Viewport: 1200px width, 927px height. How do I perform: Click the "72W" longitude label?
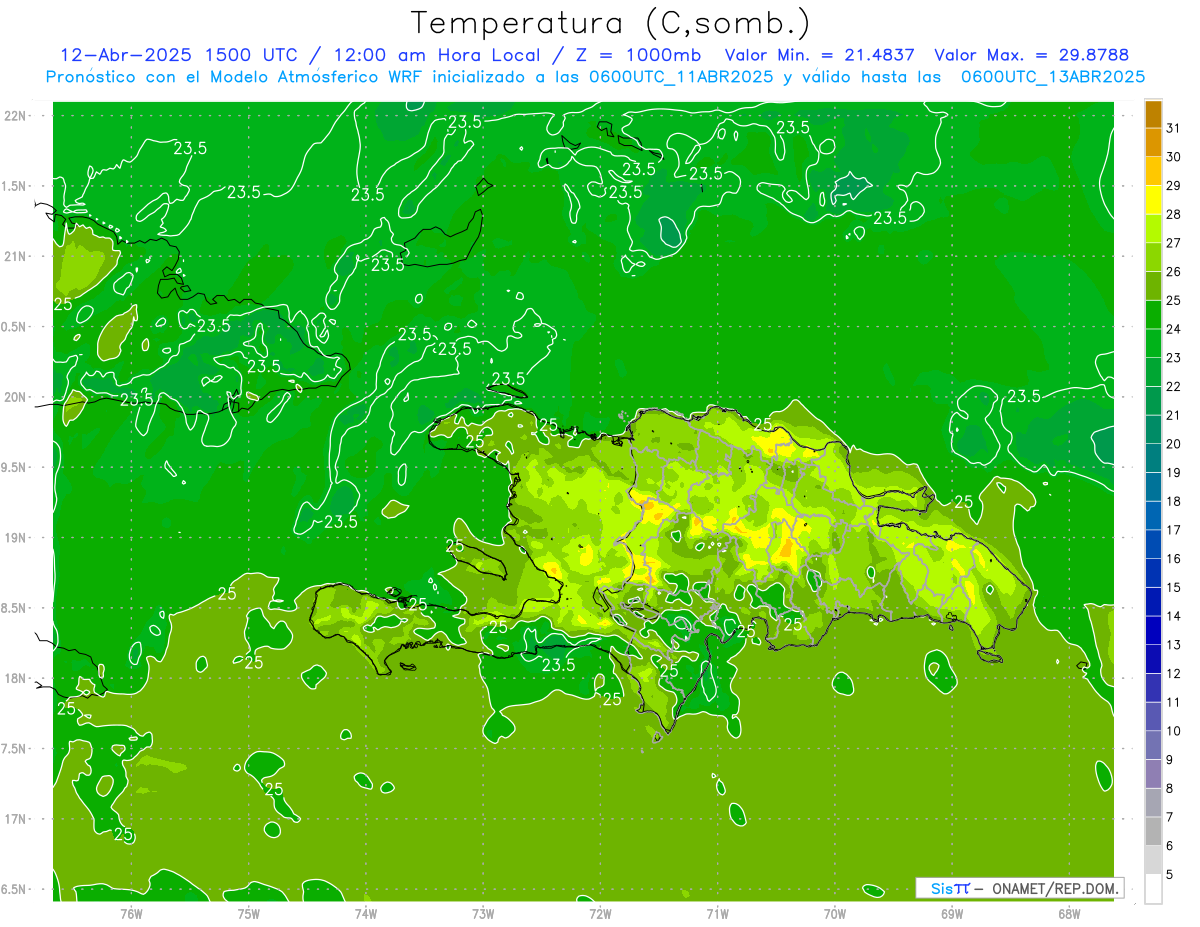[600, 914]
